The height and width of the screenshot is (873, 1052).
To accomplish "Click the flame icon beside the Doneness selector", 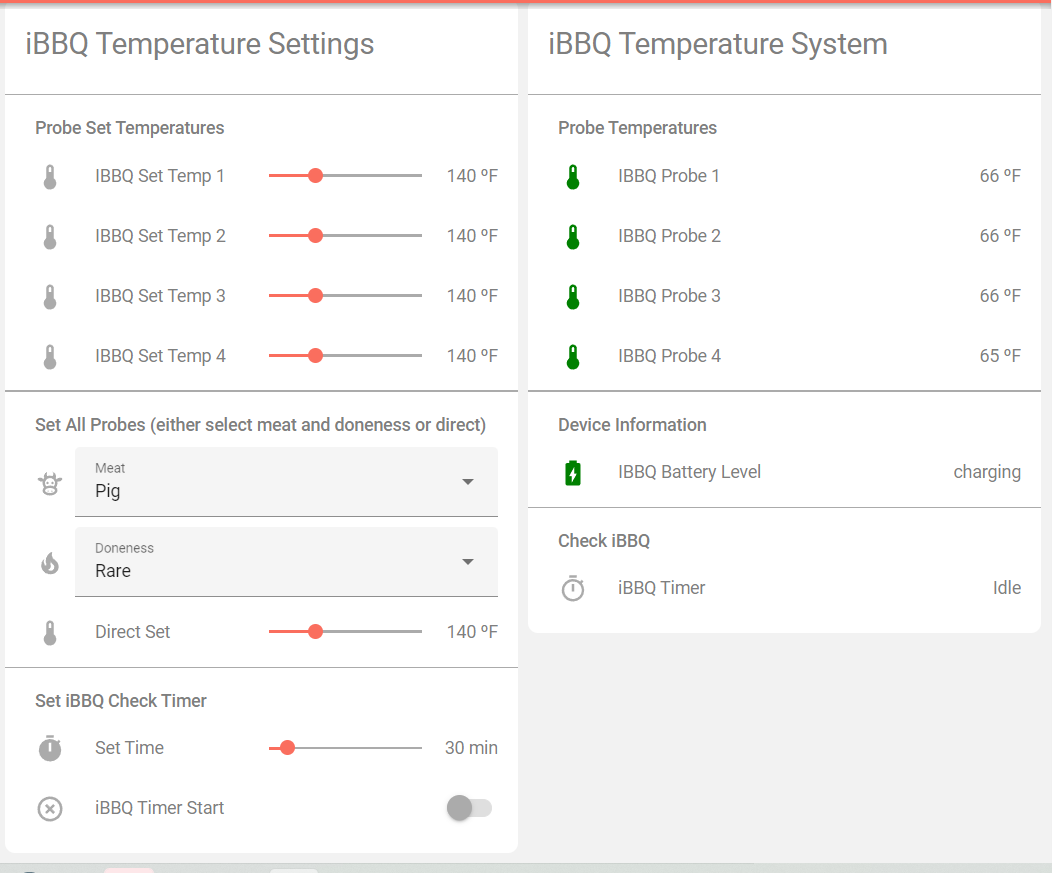I will tap(50, 562).
